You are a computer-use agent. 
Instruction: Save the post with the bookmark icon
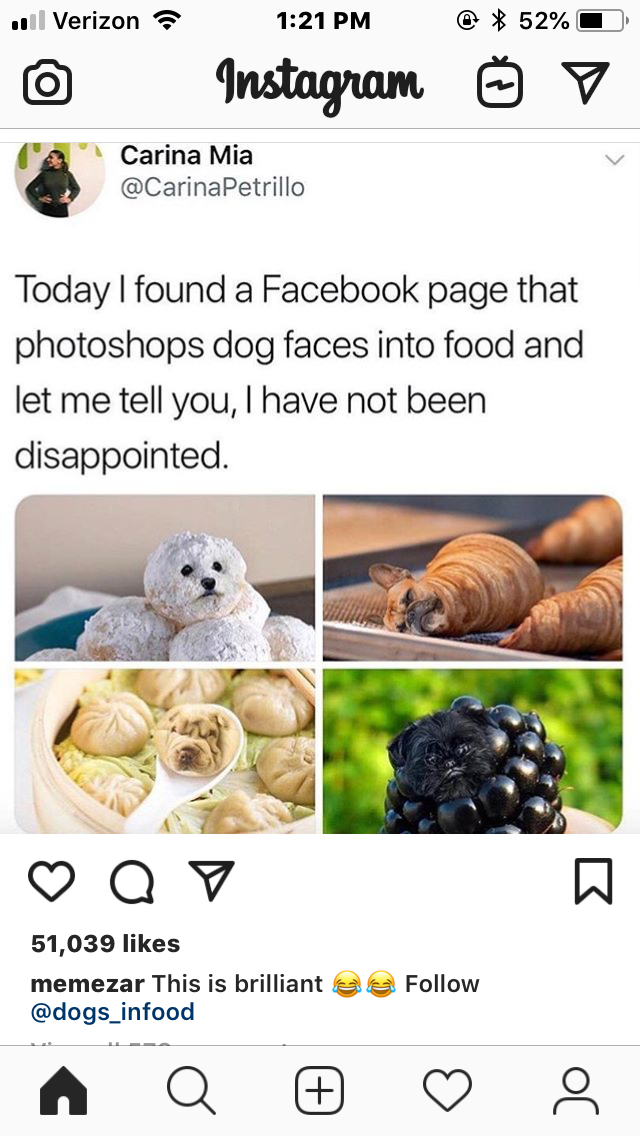[594, 881]
